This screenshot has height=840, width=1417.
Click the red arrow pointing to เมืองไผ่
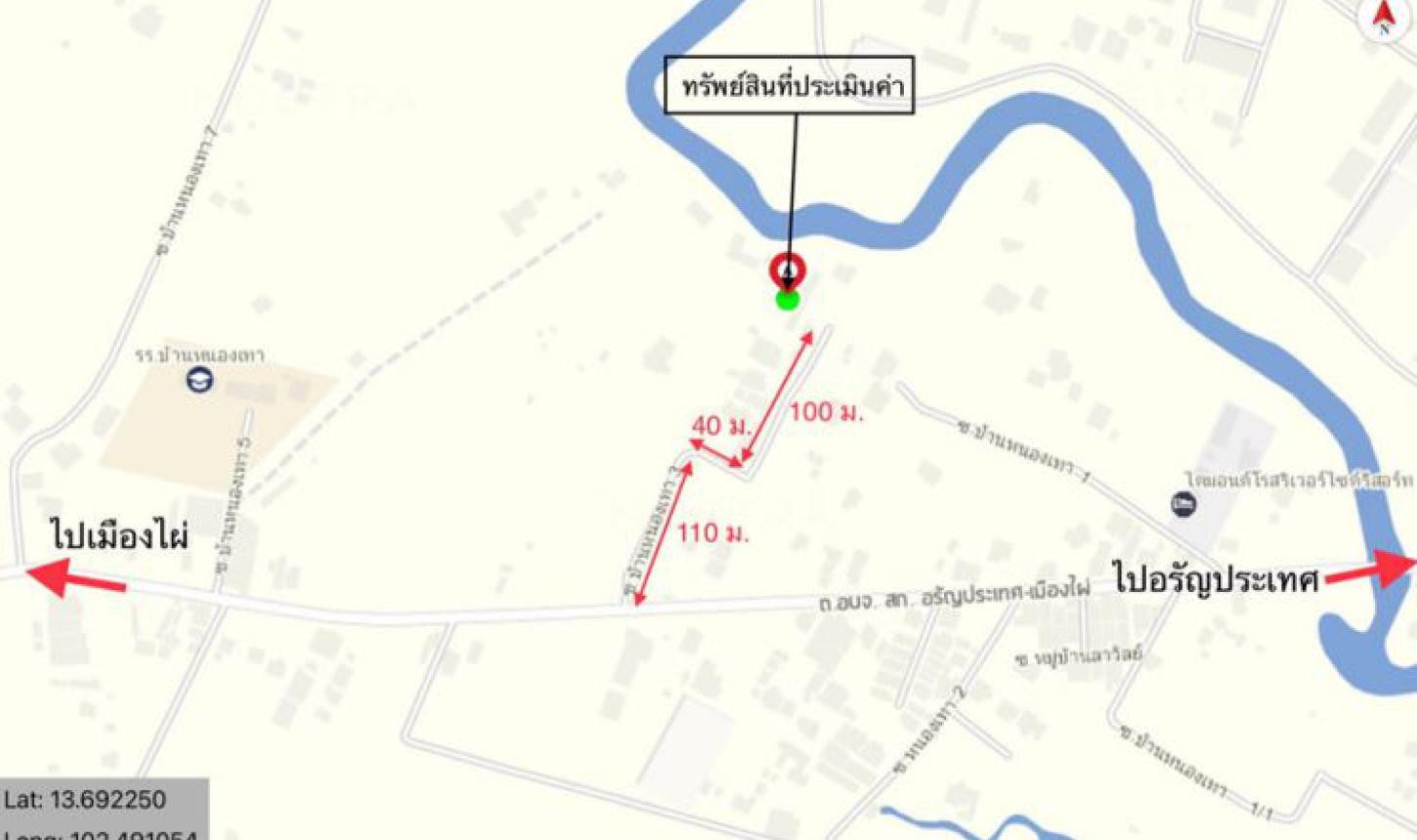coord(75,577)
